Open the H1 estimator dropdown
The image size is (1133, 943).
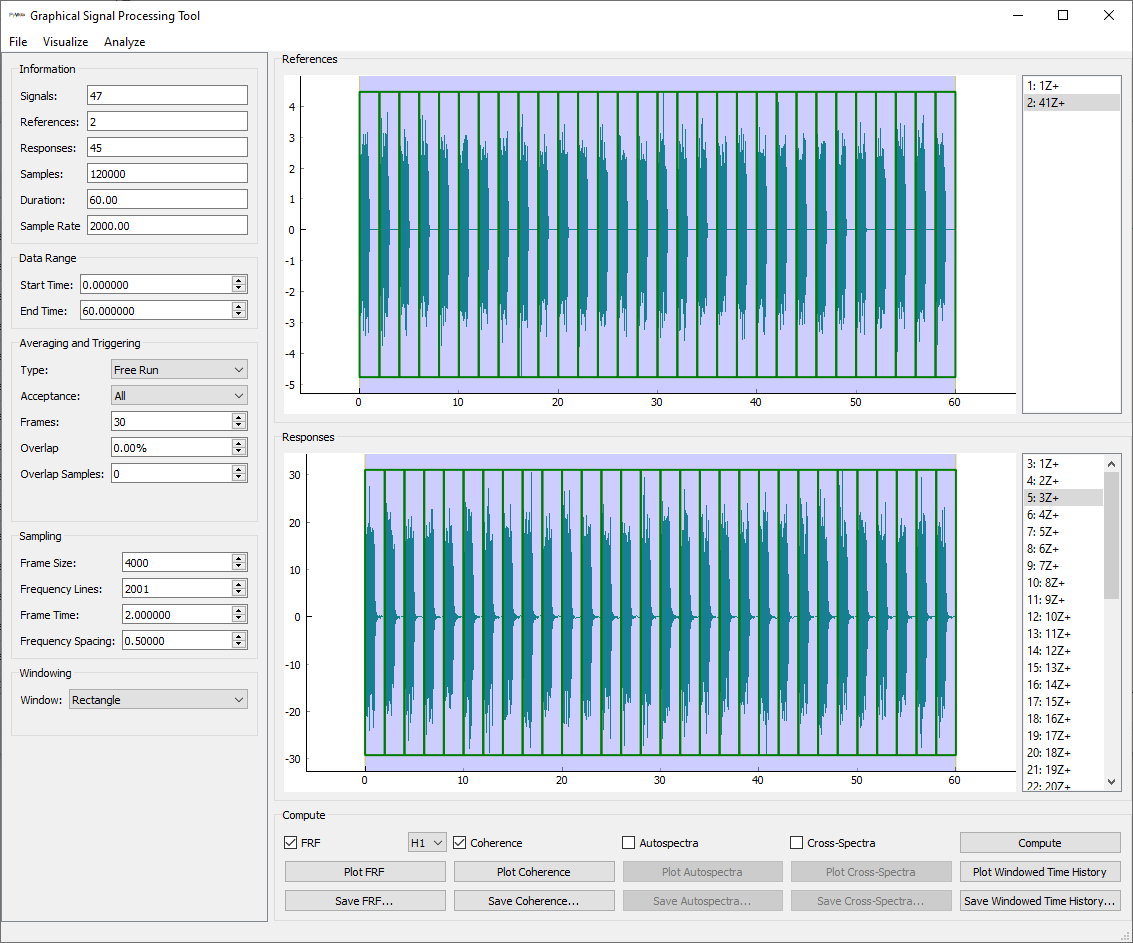(426, 843)
